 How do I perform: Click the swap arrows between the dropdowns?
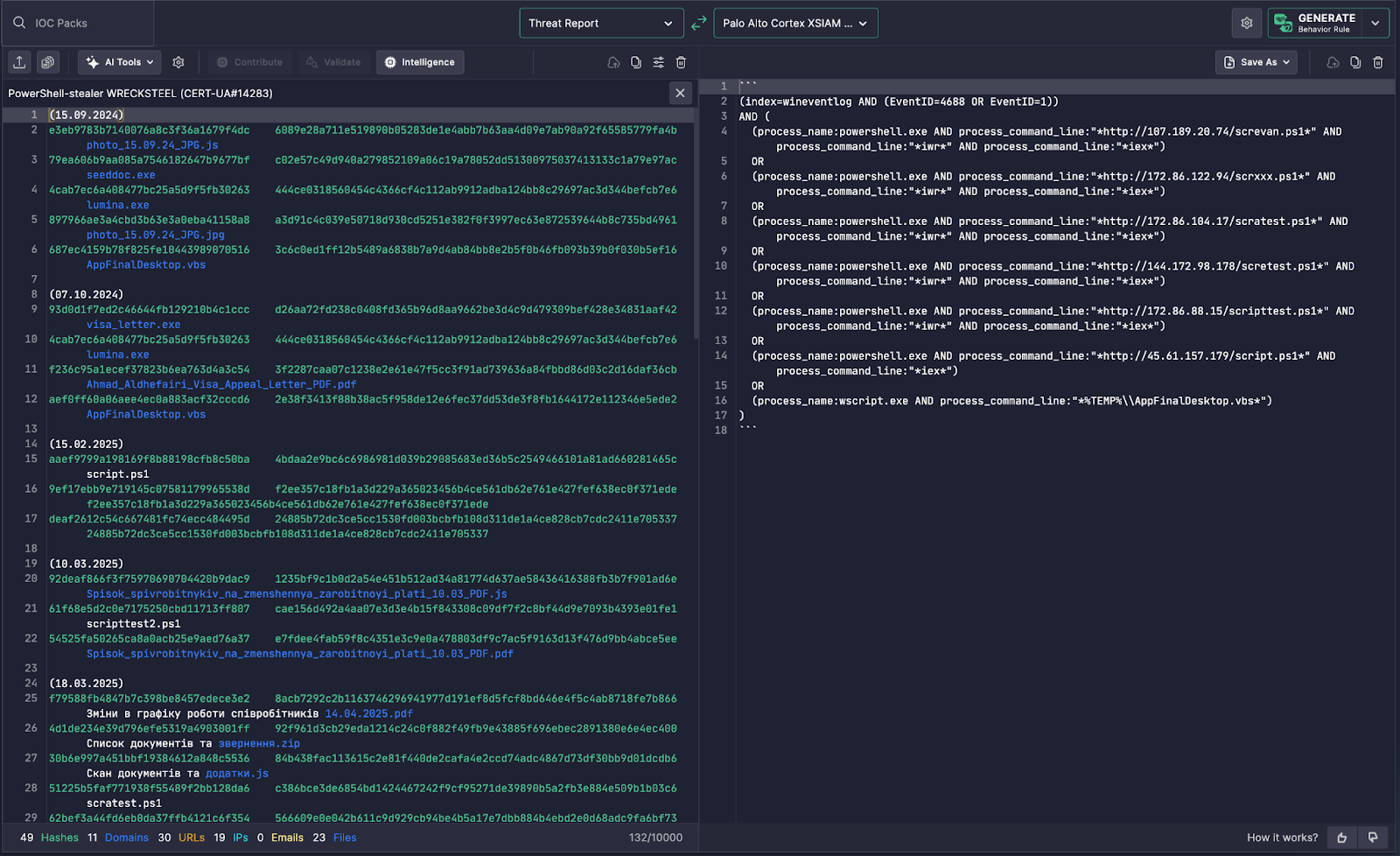coord(698,24)
